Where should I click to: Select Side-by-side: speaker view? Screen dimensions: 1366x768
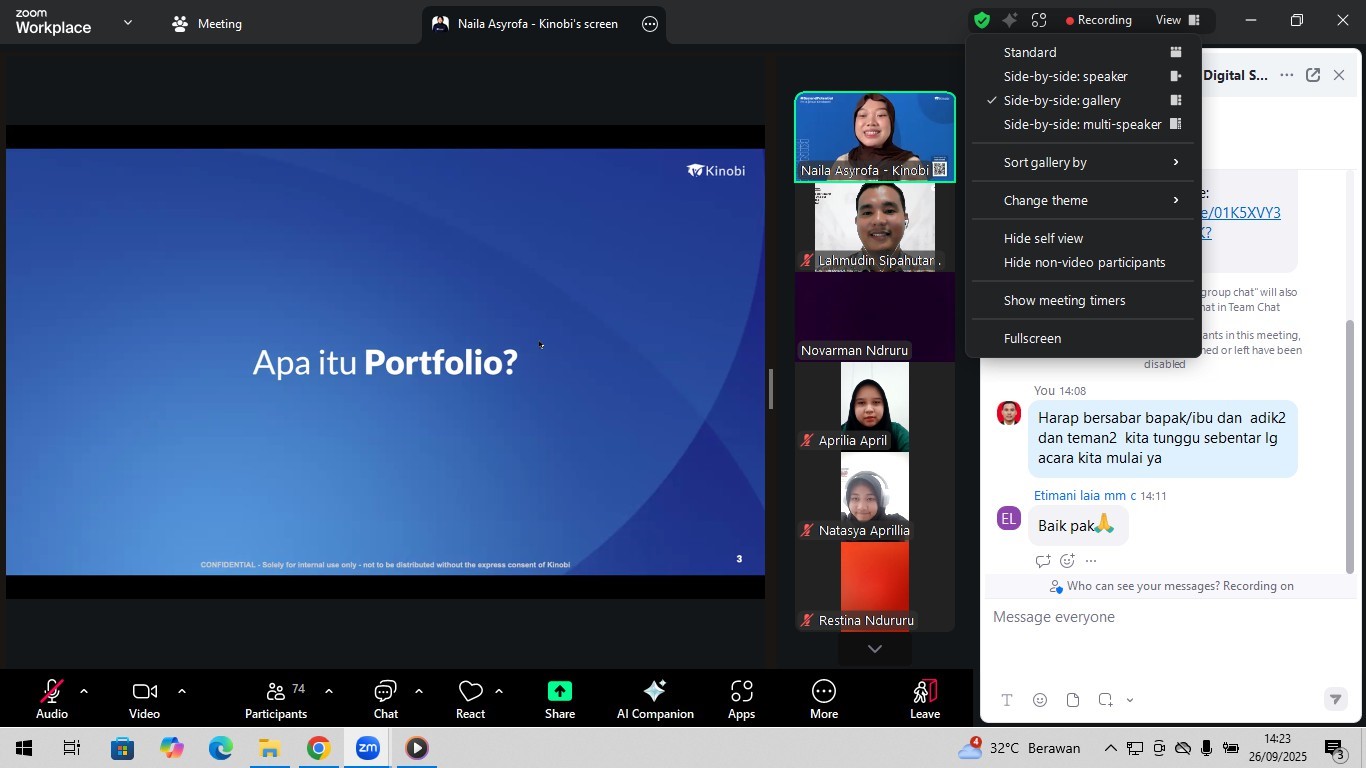click(x=1065, y=77)
